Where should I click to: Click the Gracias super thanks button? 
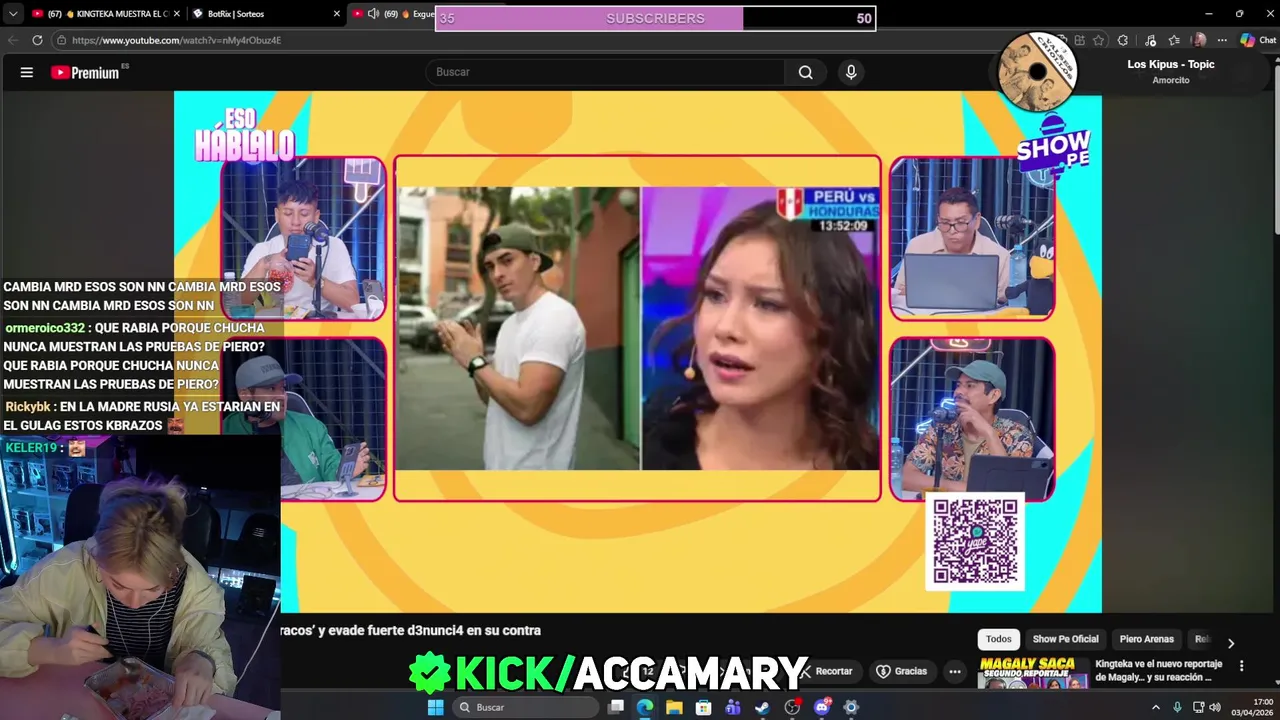pos(901,671)
